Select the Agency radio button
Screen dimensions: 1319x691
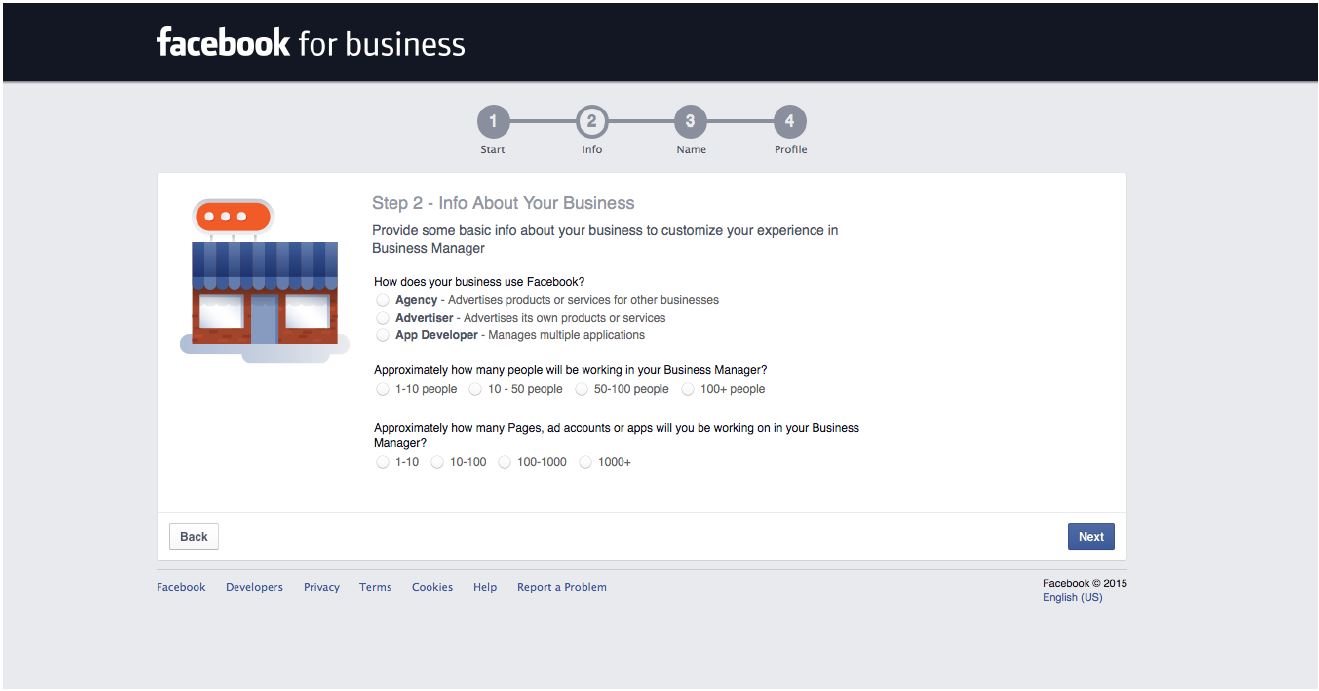click(x=383, y=300)
